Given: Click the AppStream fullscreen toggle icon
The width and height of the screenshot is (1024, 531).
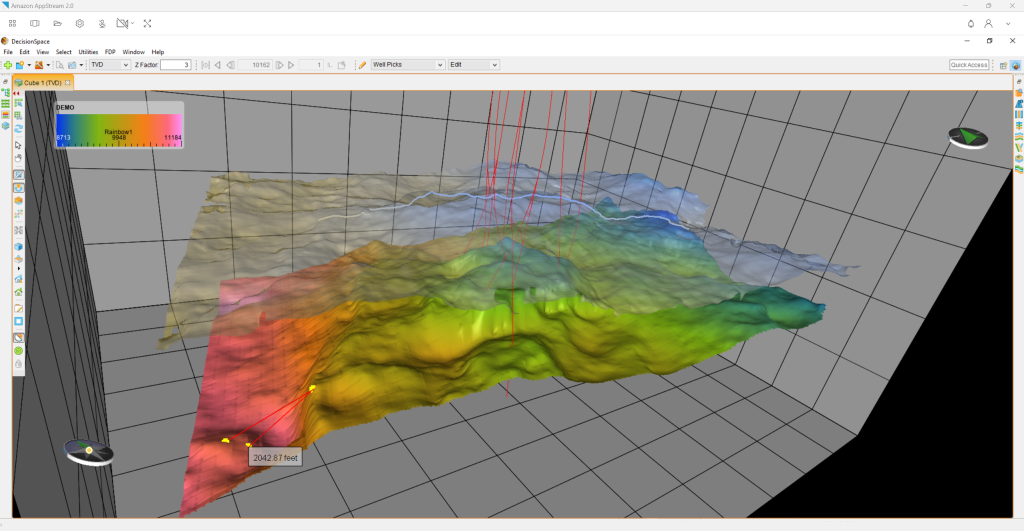Looking at the screenshot, I should (x=148, y=22).
